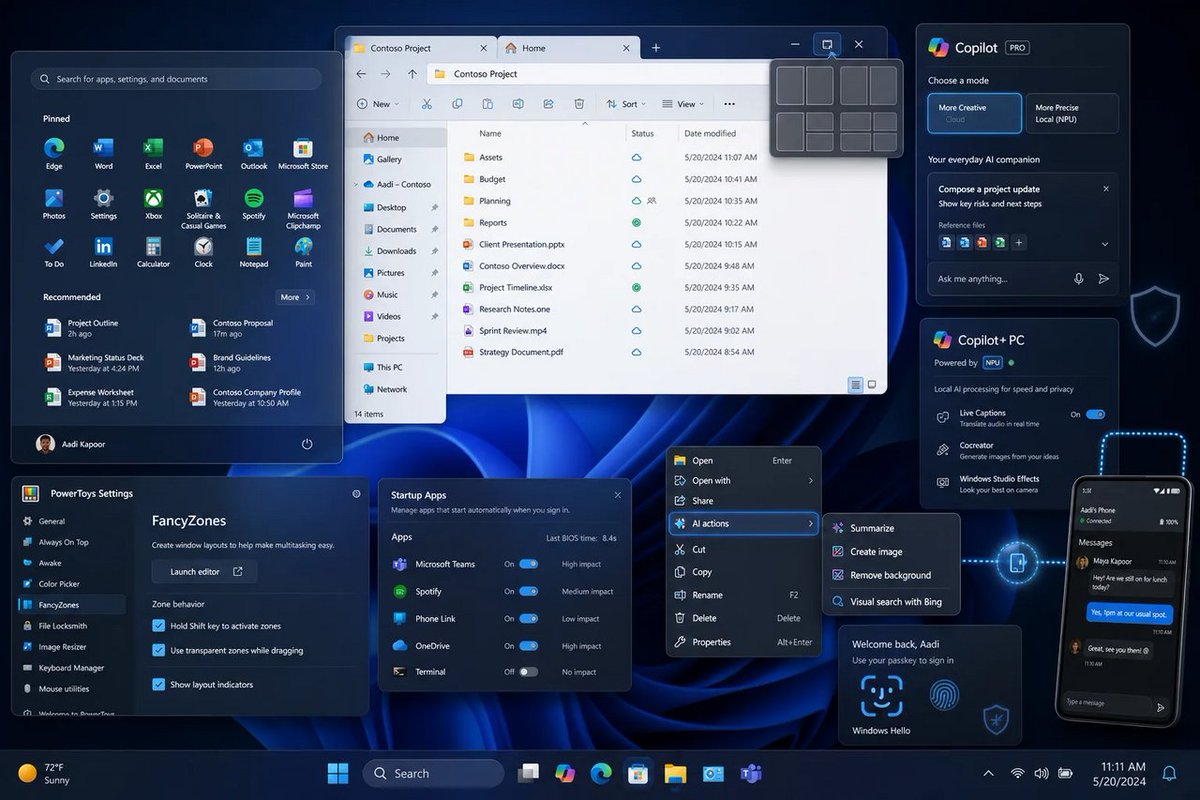
Task: Click the Cut scissors icon in File Explorer toolbar
Action: [x=427, y=104]
